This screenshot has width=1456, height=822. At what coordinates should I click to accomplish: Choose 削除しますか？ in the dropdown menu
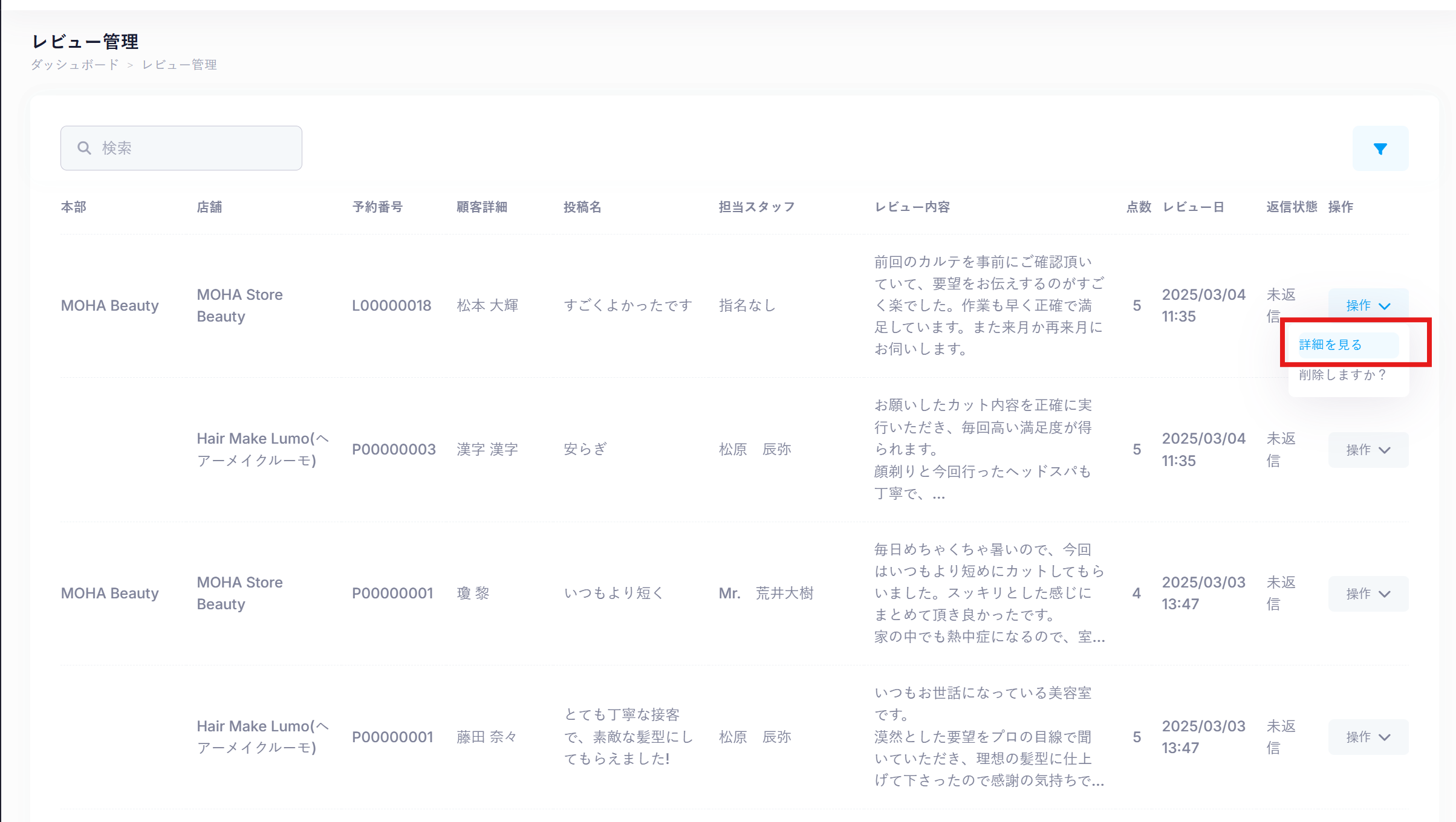1342,375
